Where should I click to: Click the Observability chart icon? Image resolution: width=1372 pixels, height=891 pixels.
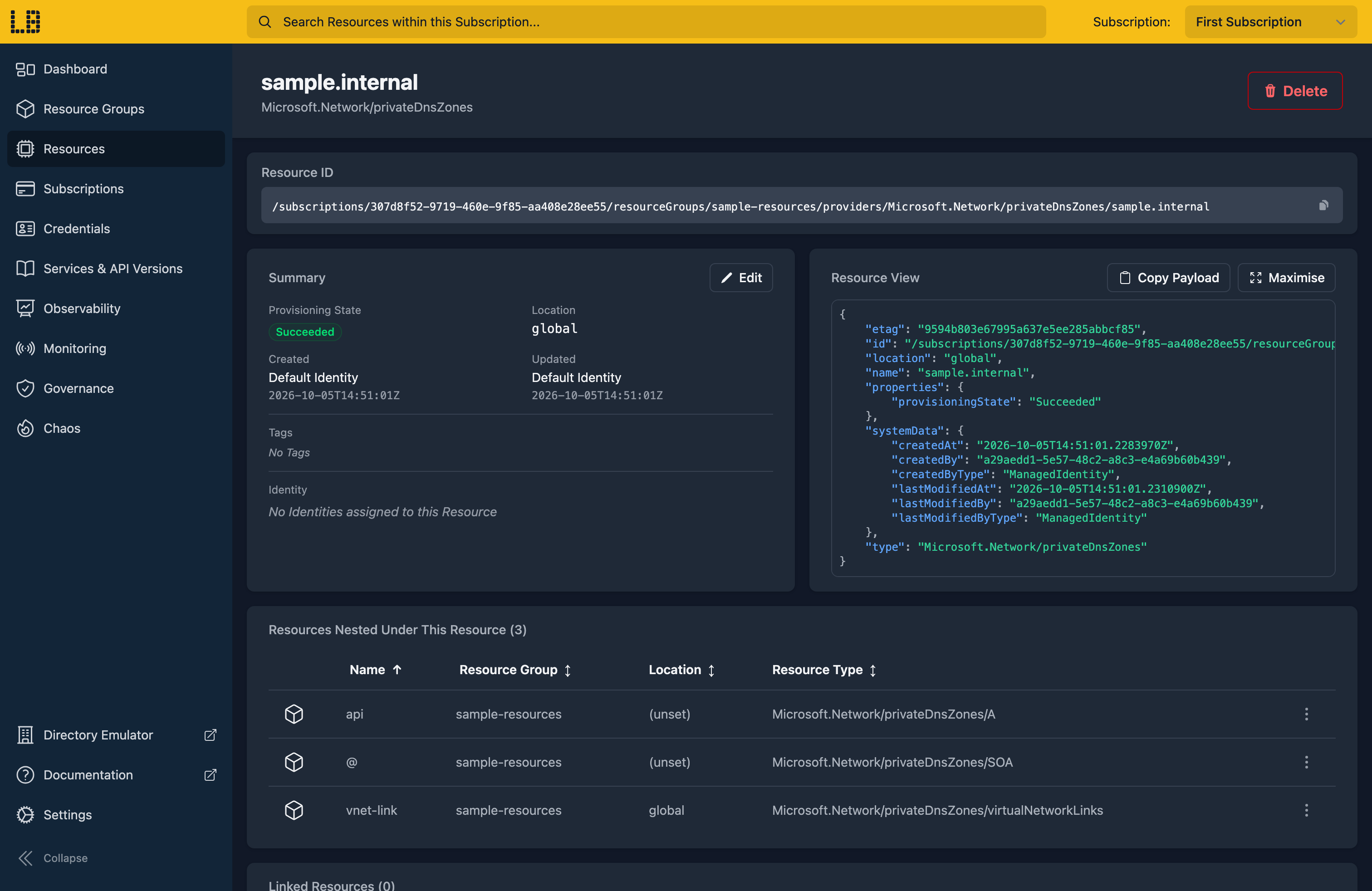point(25,308)
